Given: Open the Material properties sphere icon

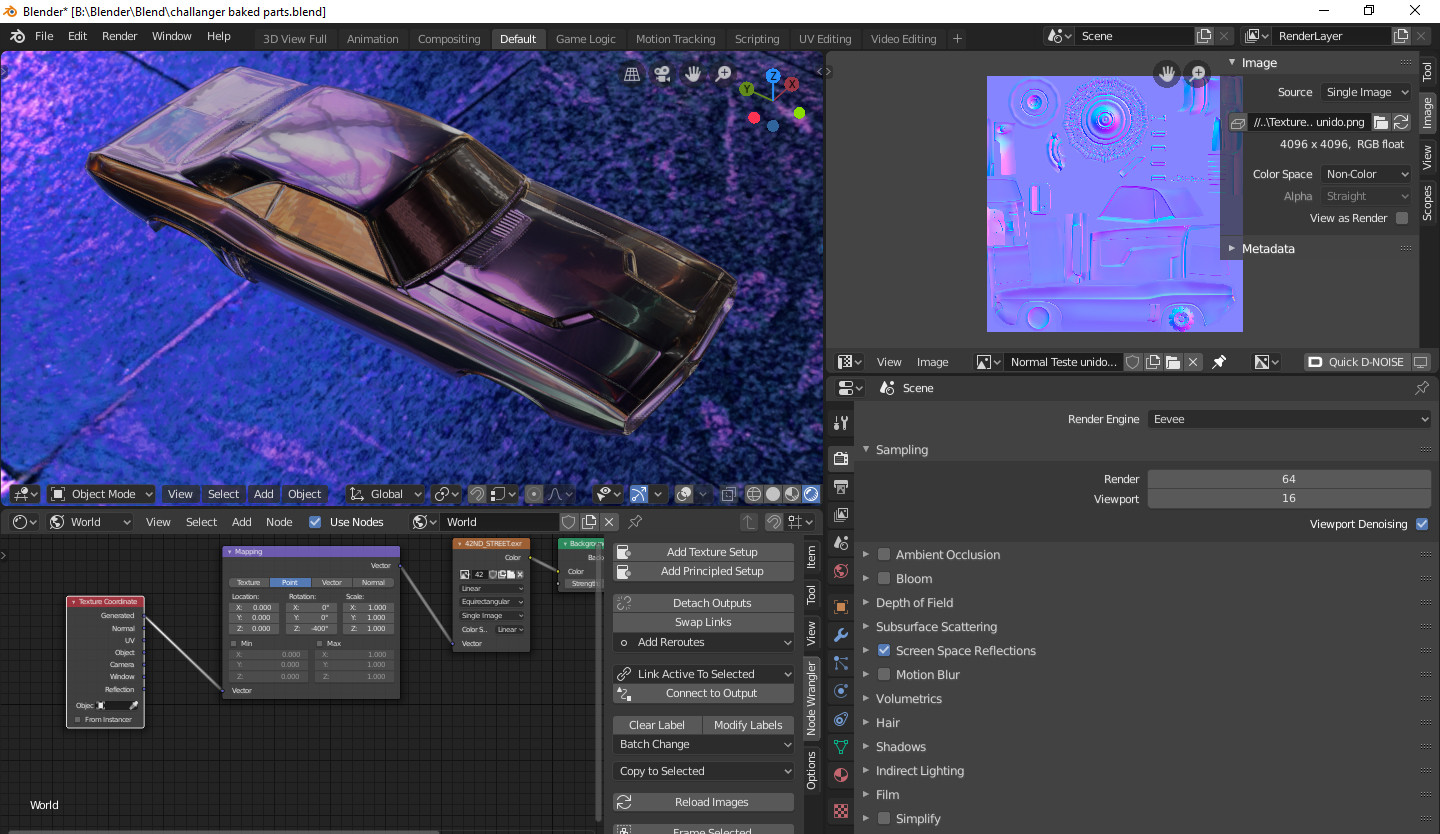Looking at the screenshot, I should [841, 775].
